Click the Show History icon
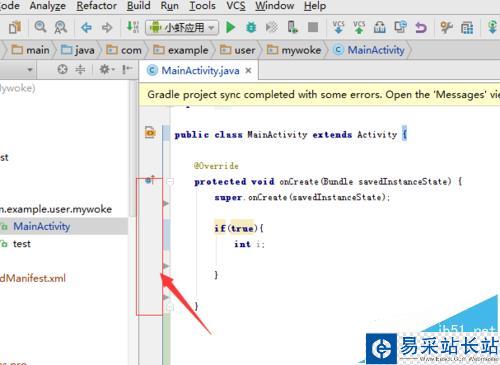 click(379, 27)
